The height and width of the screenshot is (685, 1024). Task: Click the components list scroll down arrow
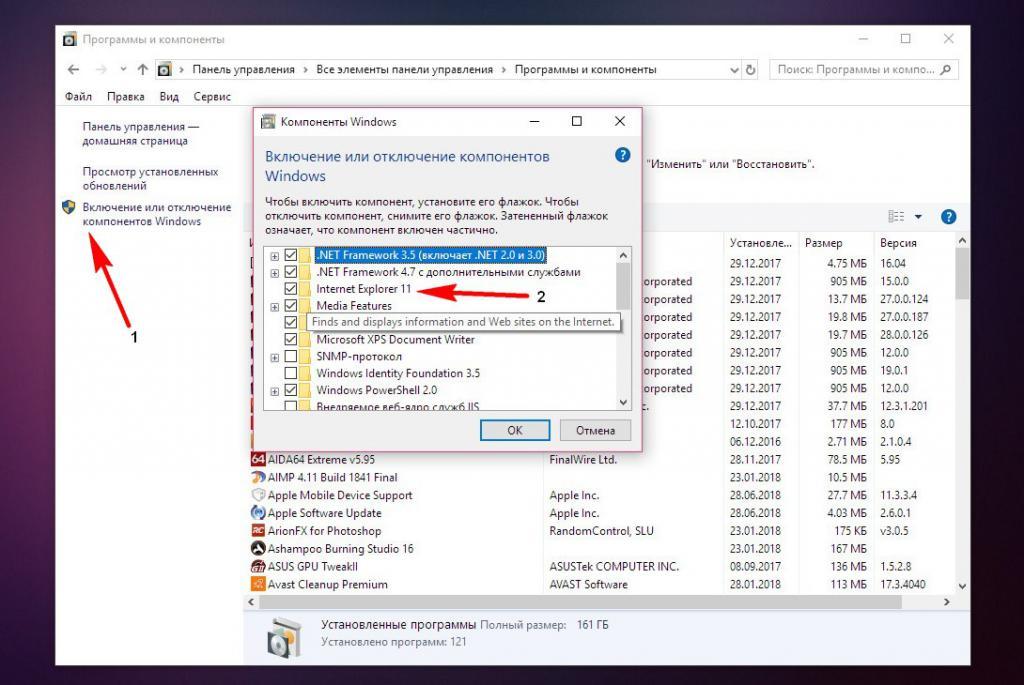click(623, 402)
